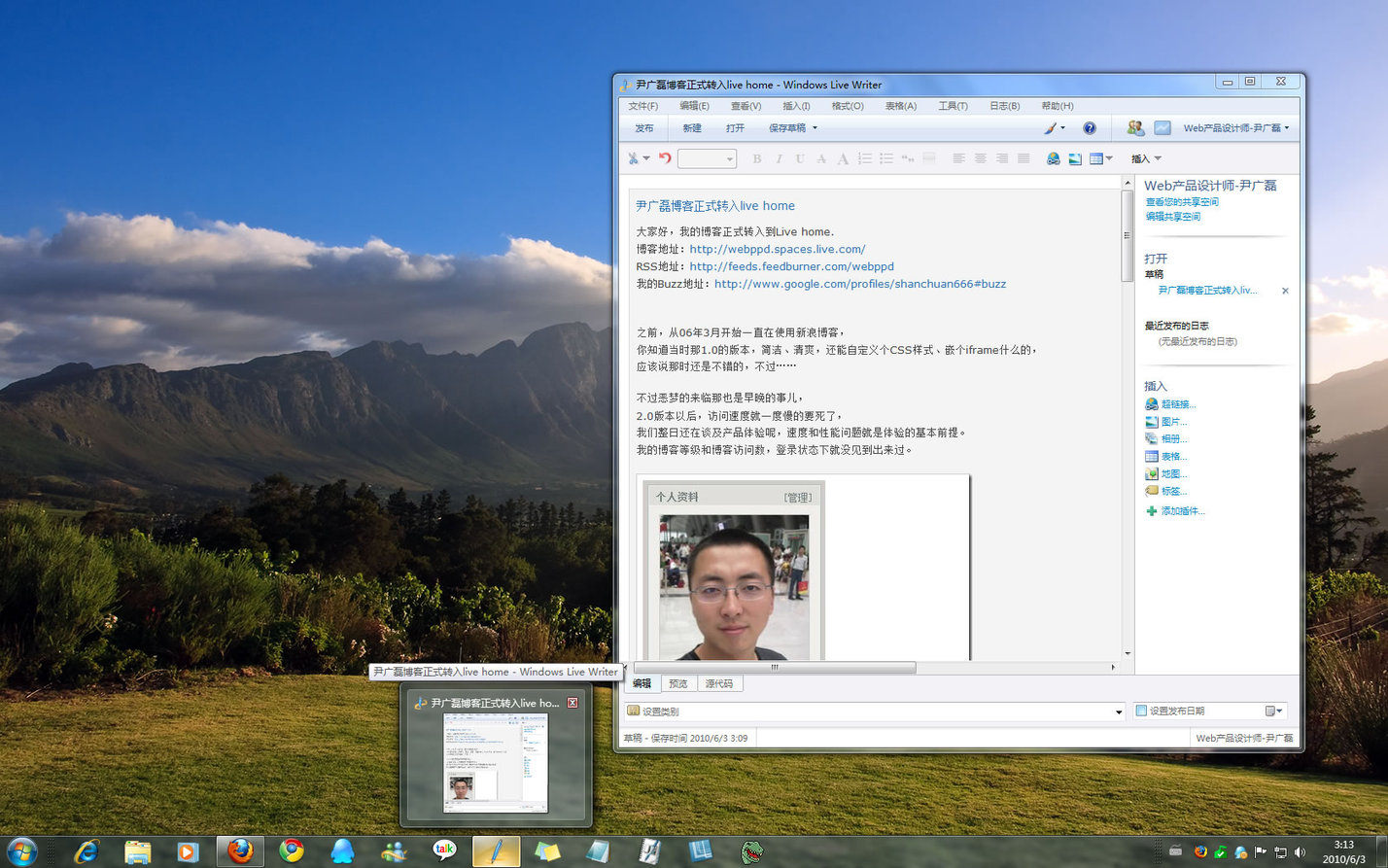Toggle italic formatting I icon
1388x868 pixels.
(779, 158)
